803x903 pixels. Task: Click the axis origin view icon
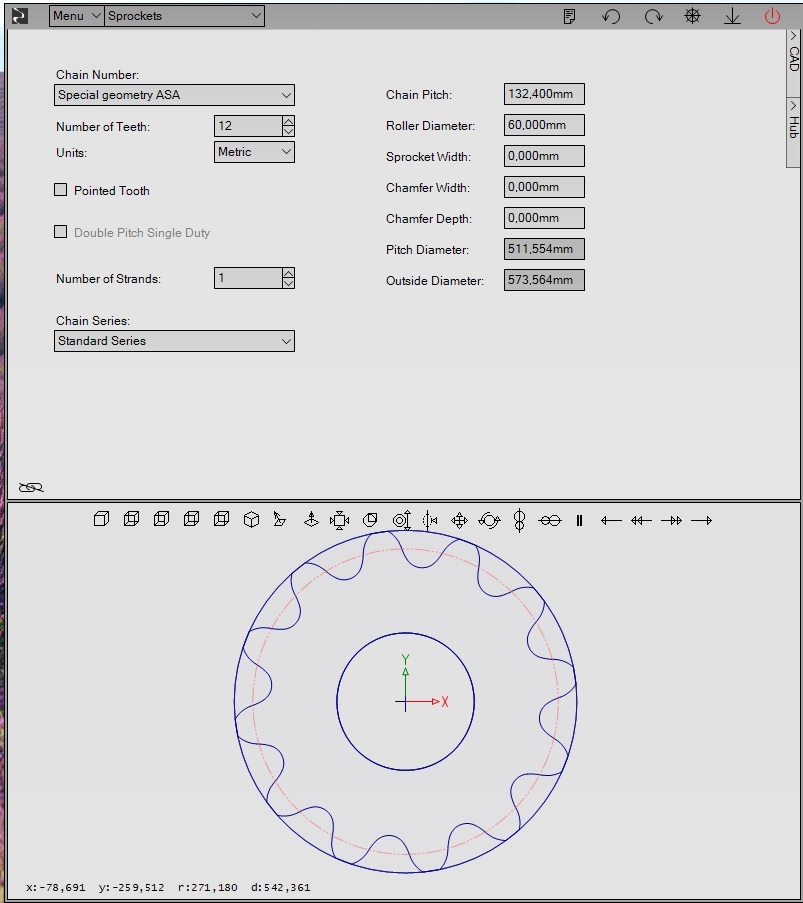coord(311,520)
